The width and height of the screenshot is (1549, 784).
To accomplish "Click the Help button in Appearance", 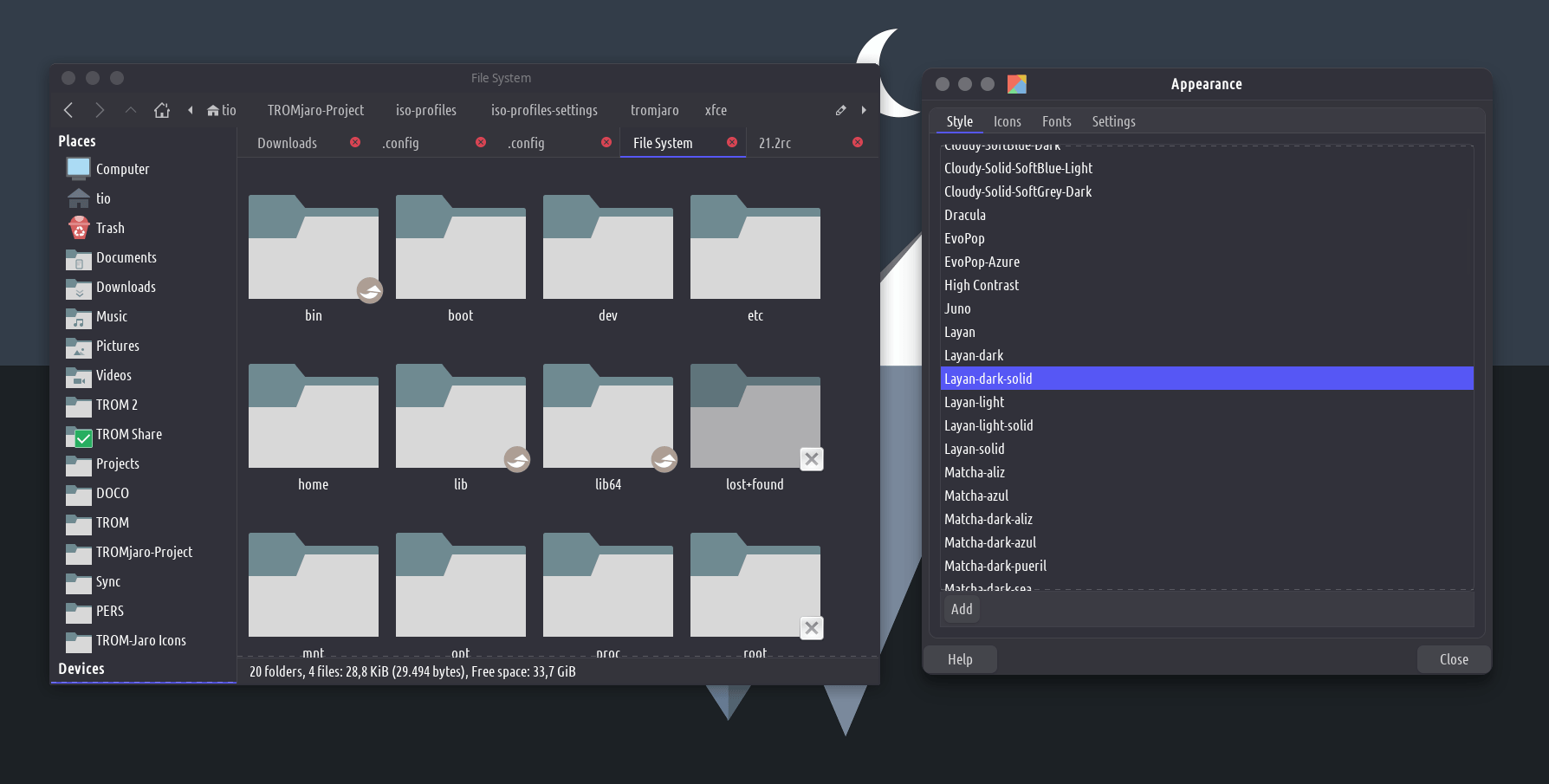I will (x=960, y=659).
